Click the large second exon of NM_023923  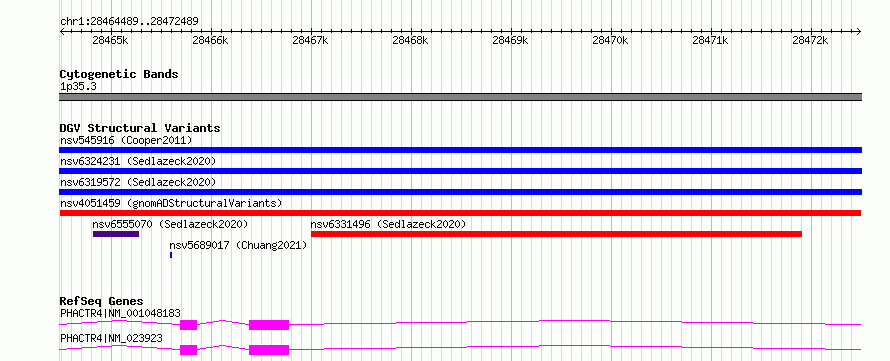269,350
